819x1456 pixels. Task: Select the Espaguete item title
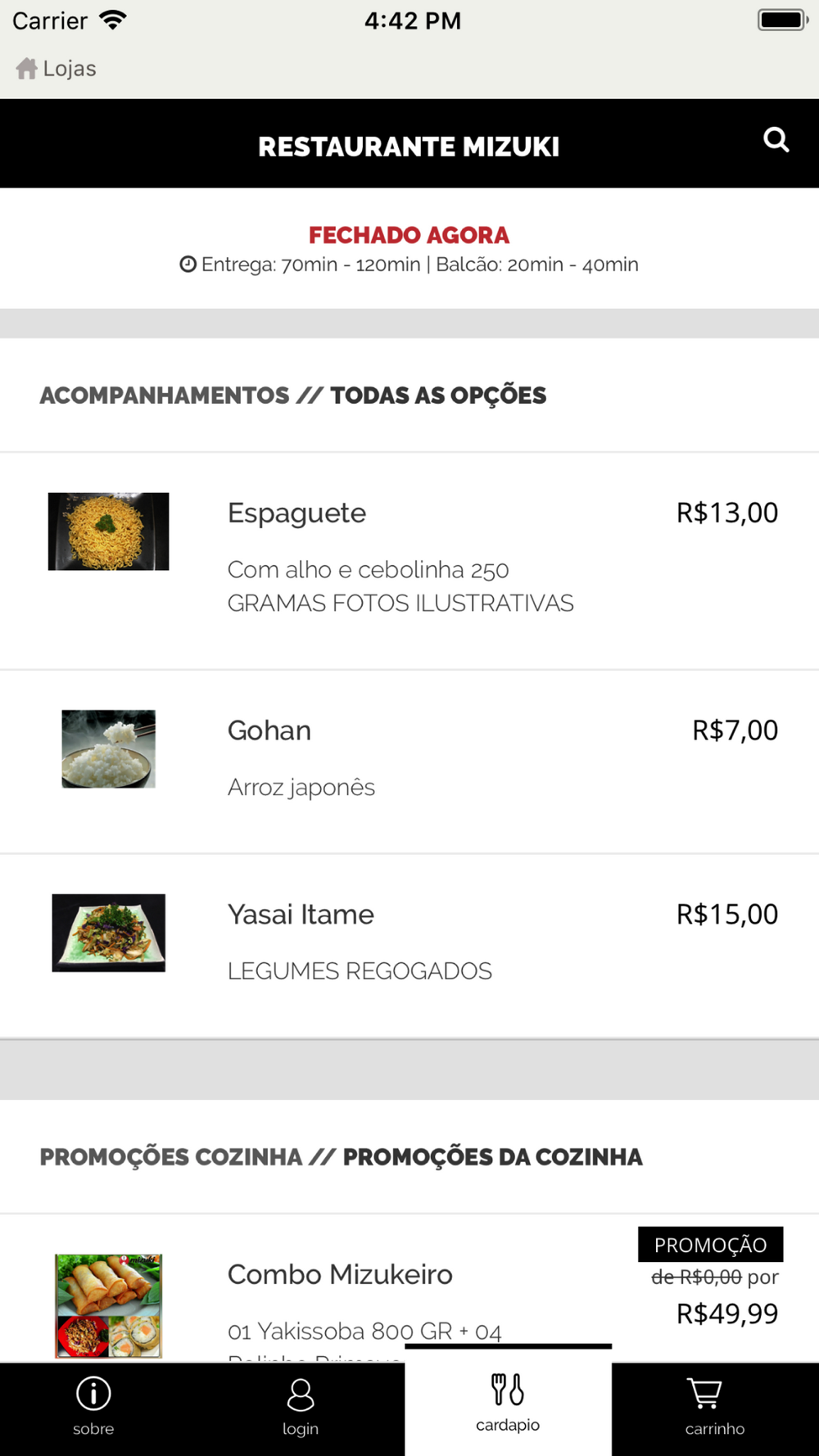296,513
